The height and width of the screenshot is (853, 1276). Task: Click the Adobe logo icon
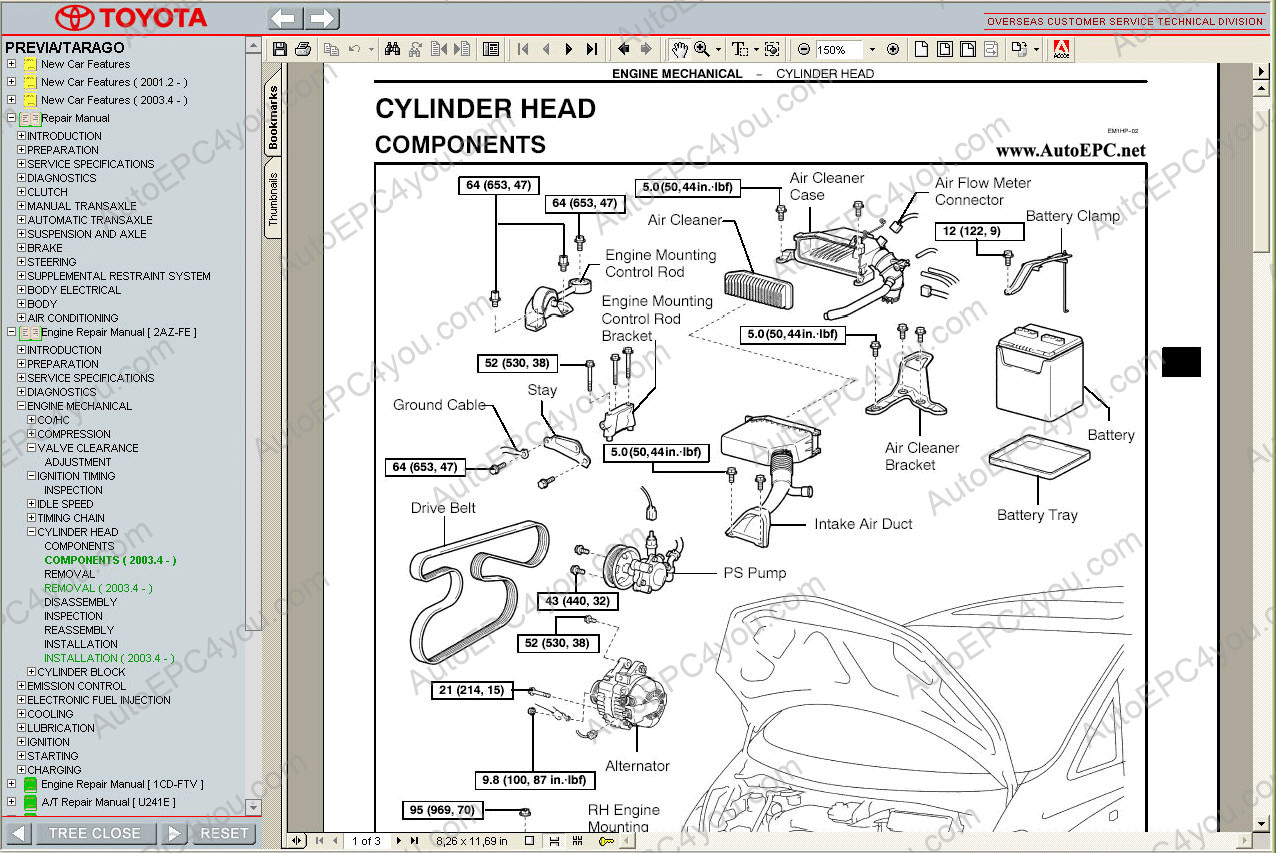1062,49
